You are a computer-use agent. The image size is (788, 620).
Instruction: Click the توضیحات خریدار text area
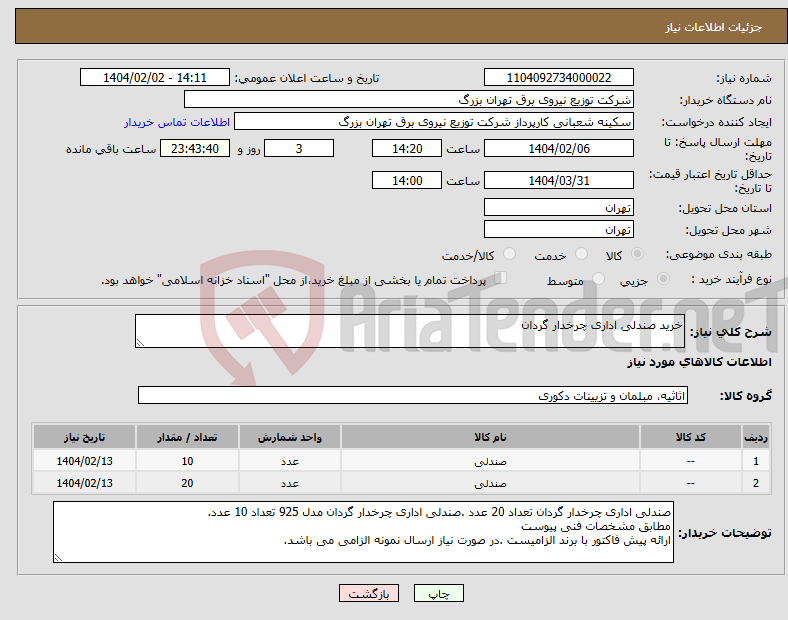coord(363,532)
